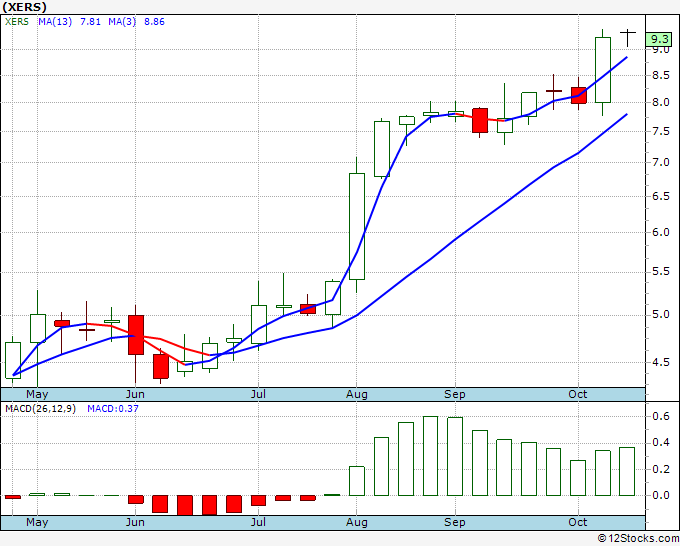The image size is (680, 546).
Task: Click the Oct label on price chart axis
Action: (578, 394)
